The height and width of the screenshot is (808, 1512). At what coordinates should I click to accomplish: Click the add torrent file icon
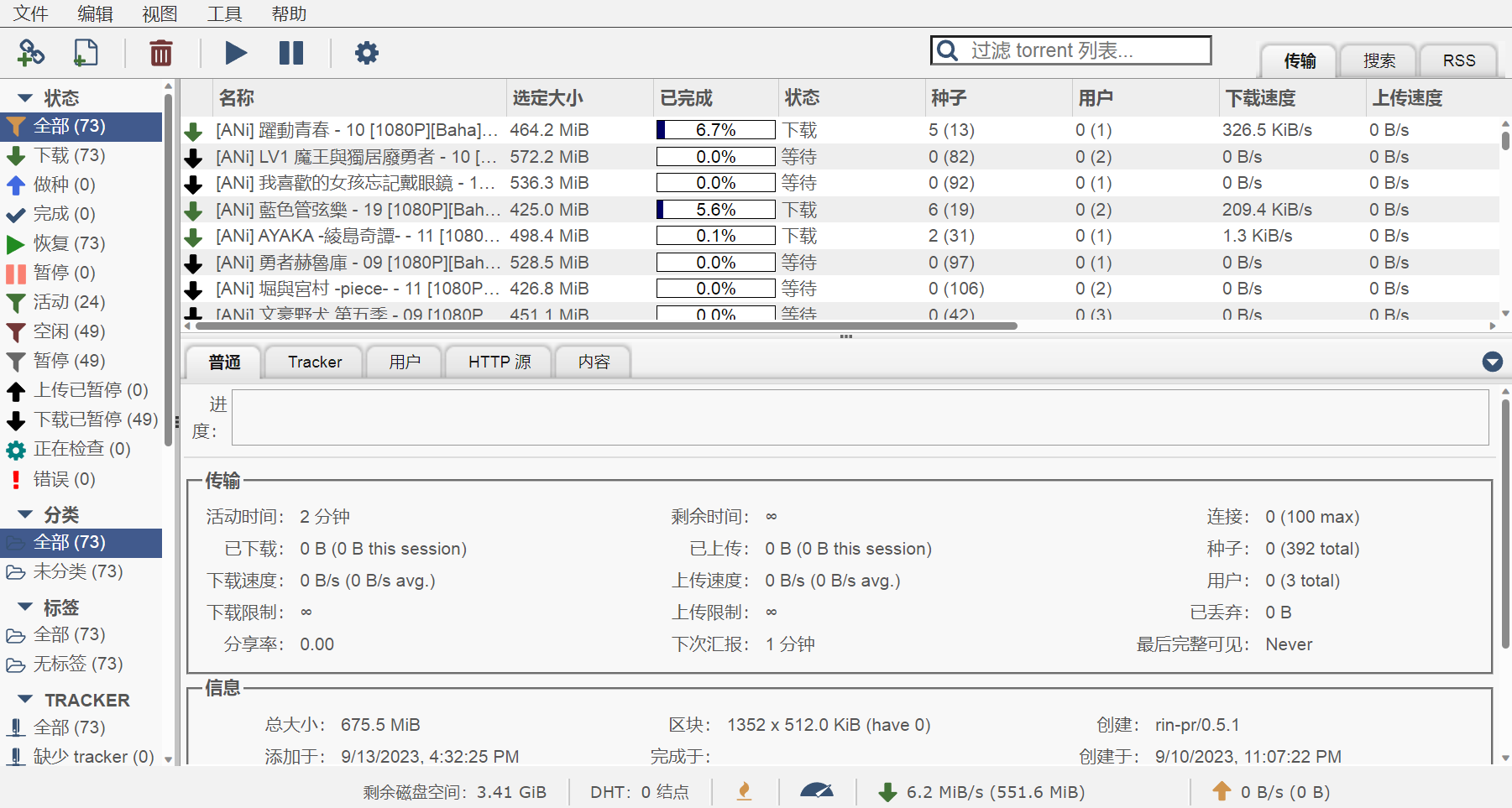[86, 53]
